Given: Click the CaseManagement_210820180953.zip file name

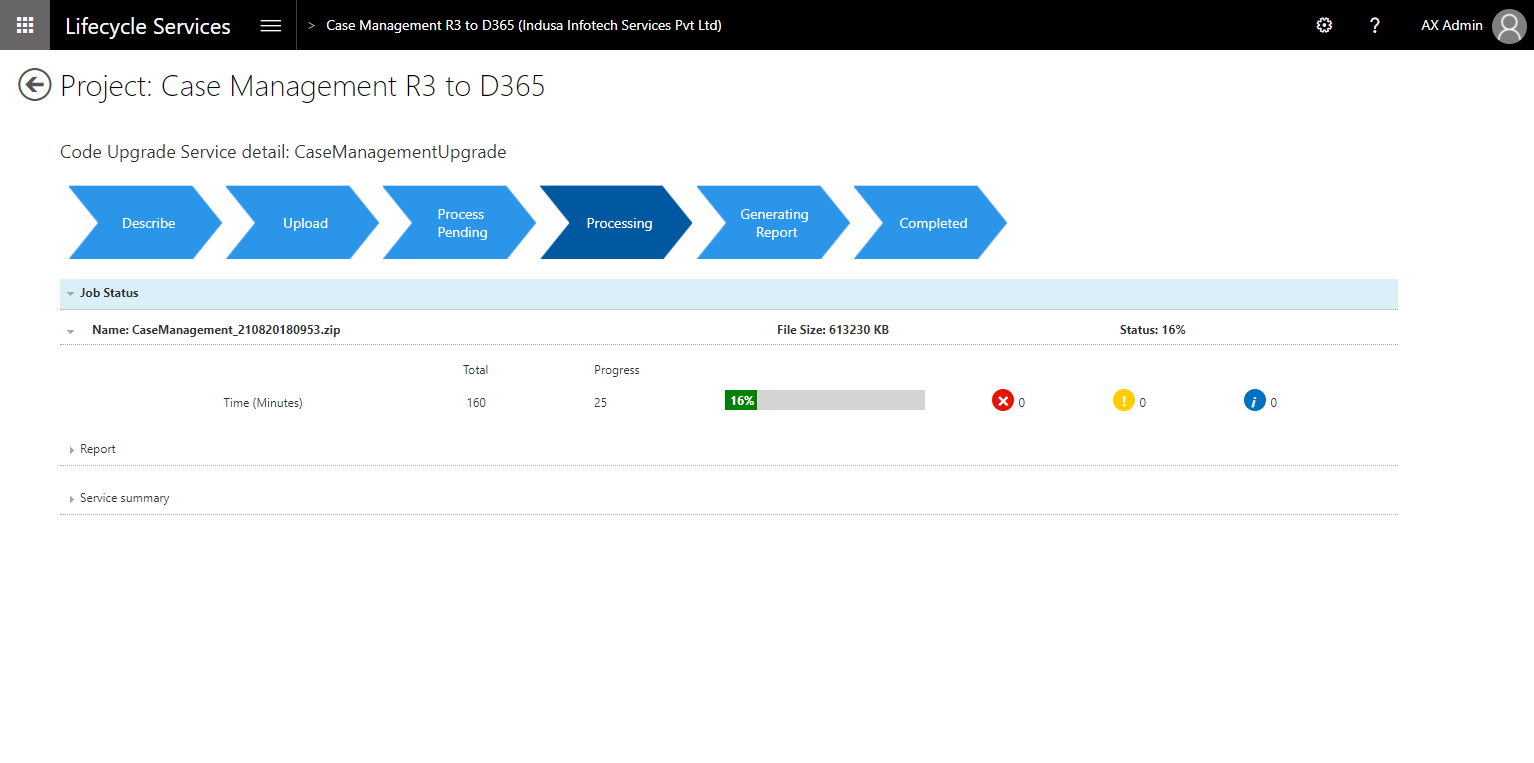Looking at the screenshot, I should [x=216, y=329].
